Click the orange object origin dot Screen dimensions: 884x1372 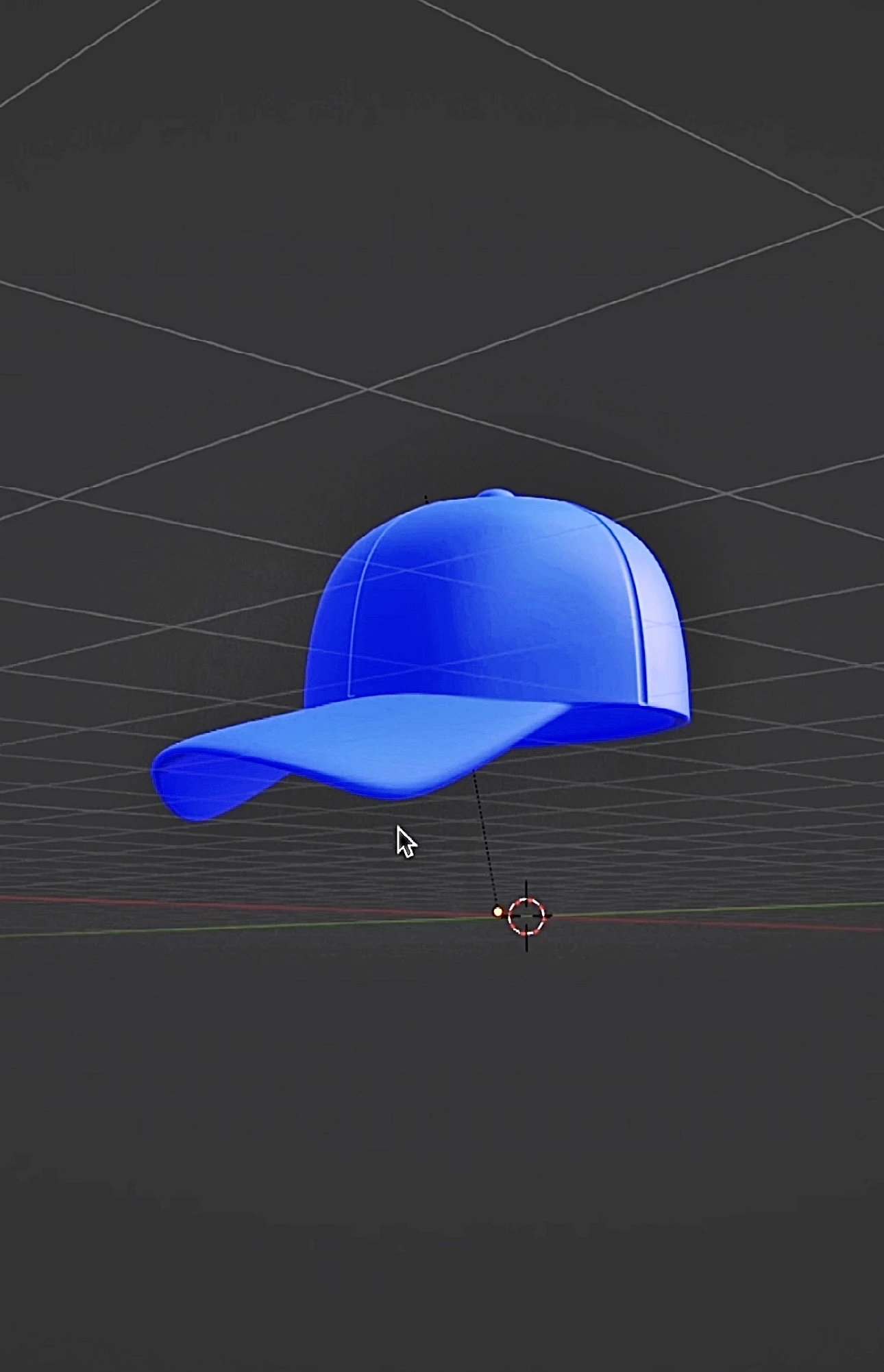498,912
